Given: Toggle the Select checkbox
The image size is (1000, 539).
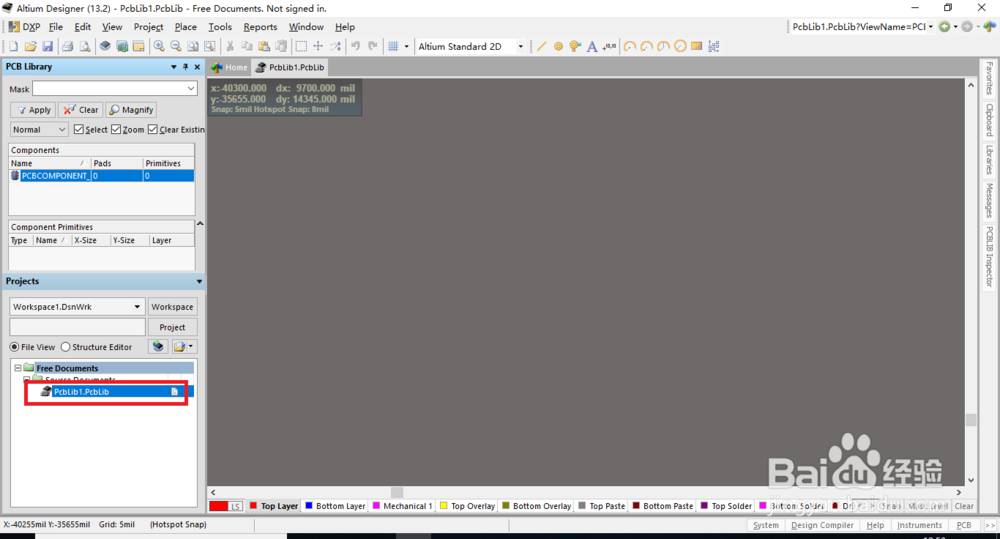Looking at the screenshot, I should [78, 129].
